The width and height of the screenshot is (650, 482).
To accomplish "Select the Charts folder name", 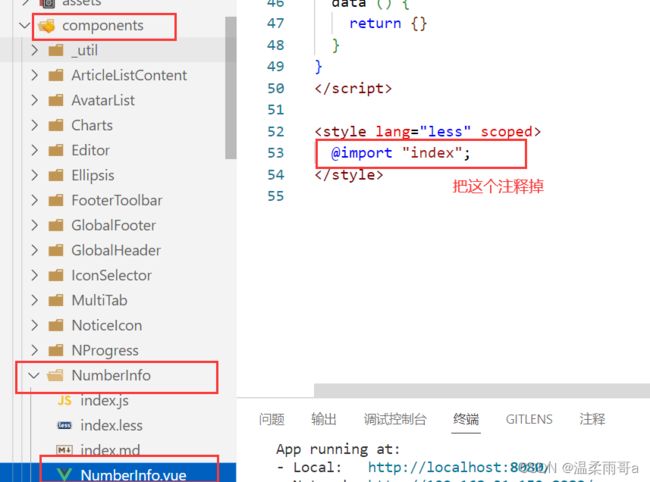I will (92, 125).
